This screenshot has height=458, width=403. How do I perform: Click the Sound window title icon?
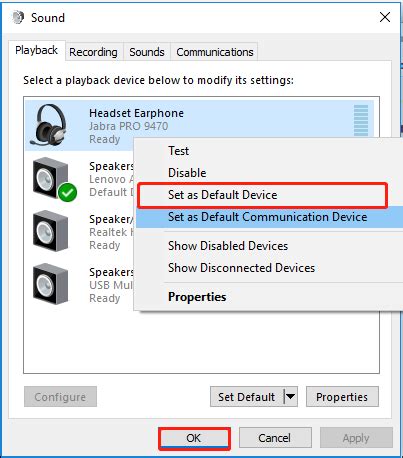[x=18, y=17]
